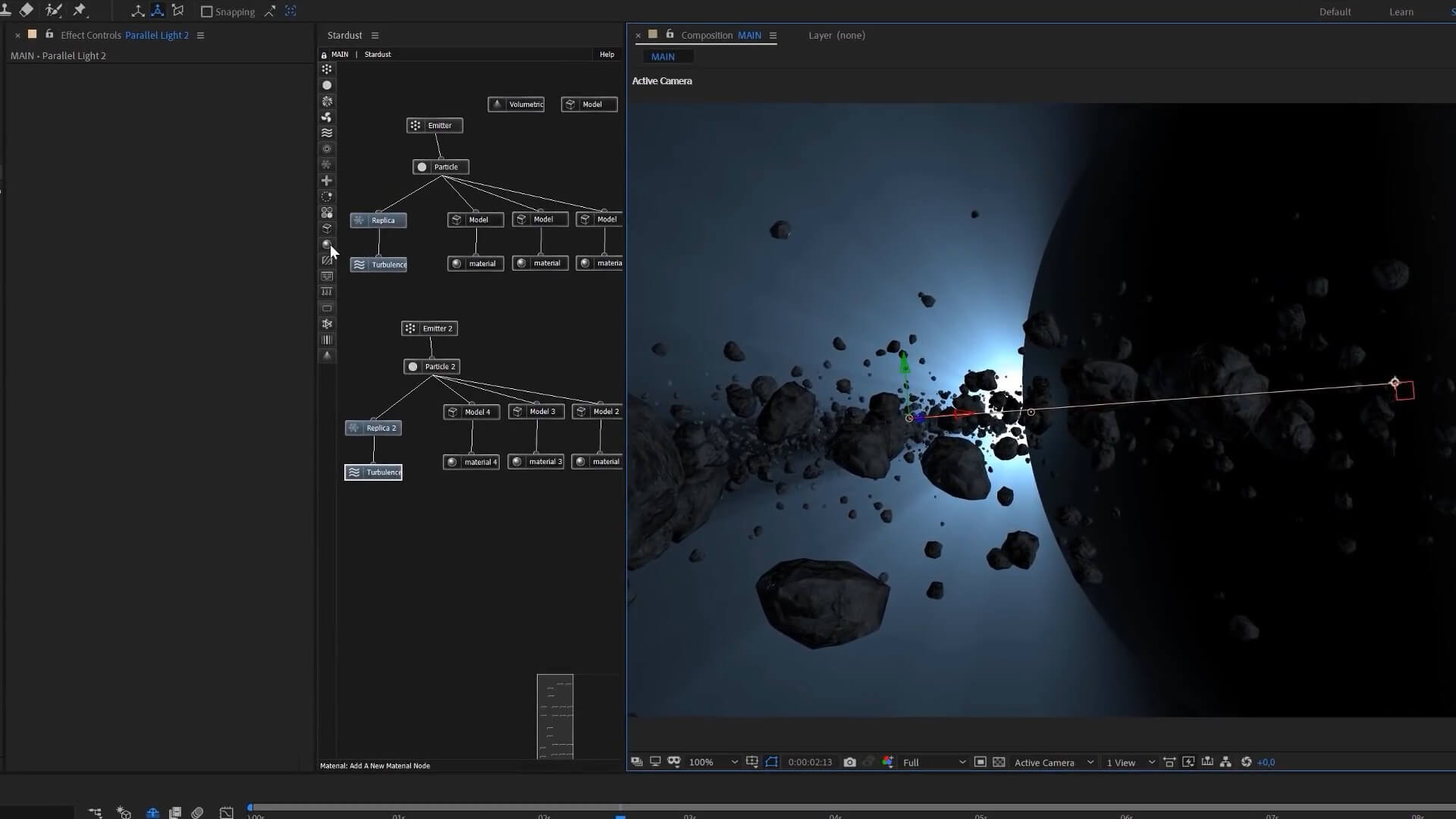This screenshot has height=819, width=1456.
Task: Open Effect Controls panel menu
Action: (x=200, y=35)
